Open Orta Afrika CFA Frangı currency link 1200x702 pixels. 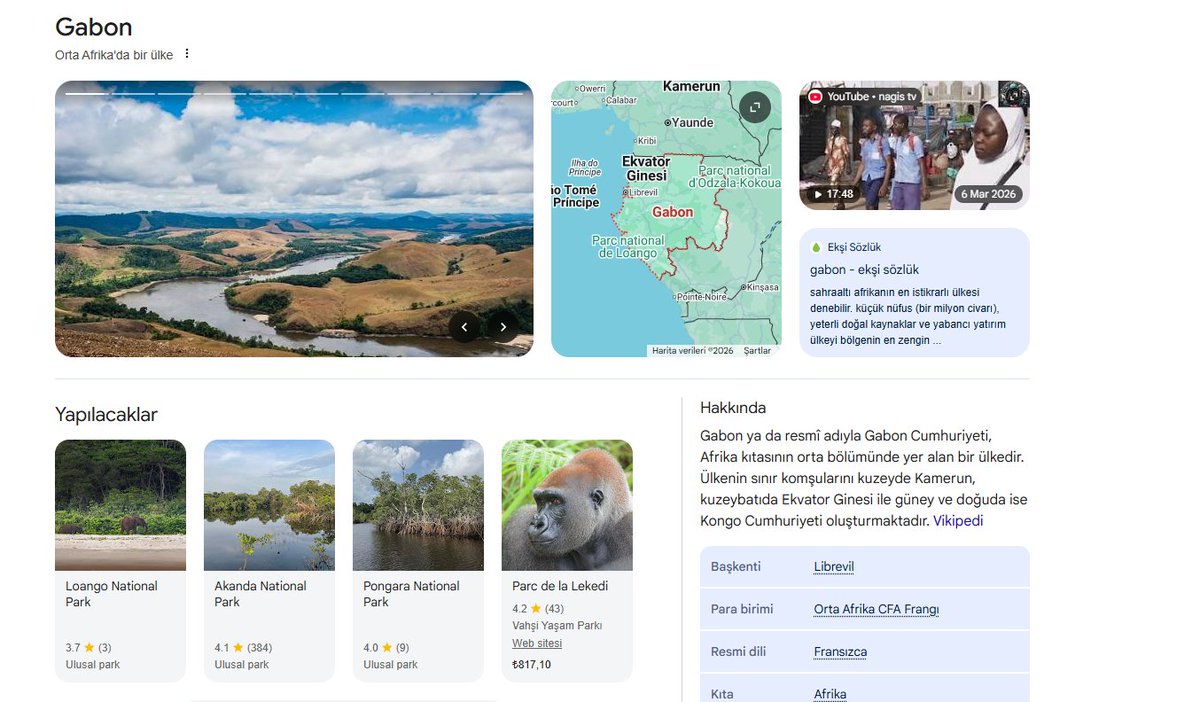(876, 609)
